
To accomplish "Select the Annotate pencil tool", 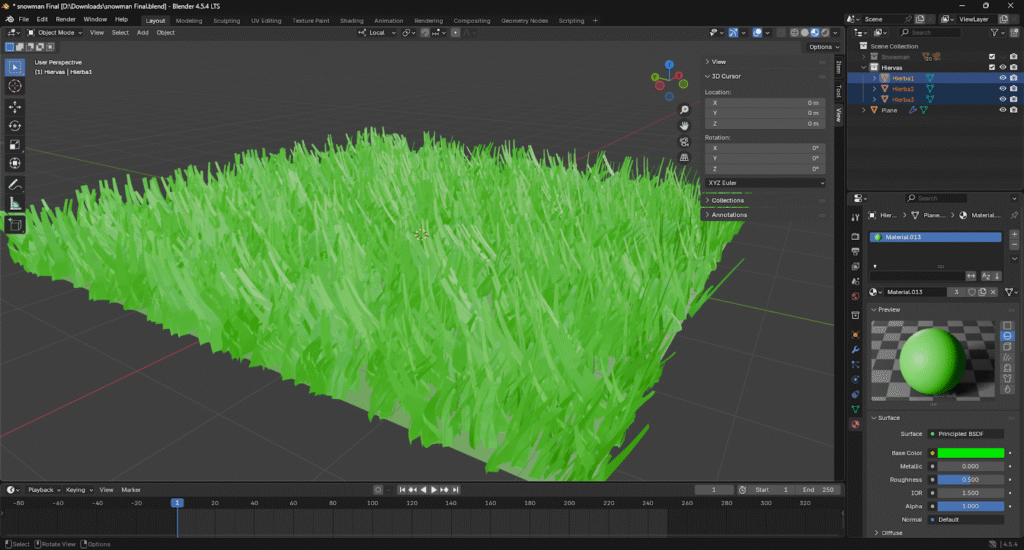I will click(x=15, y=185).
